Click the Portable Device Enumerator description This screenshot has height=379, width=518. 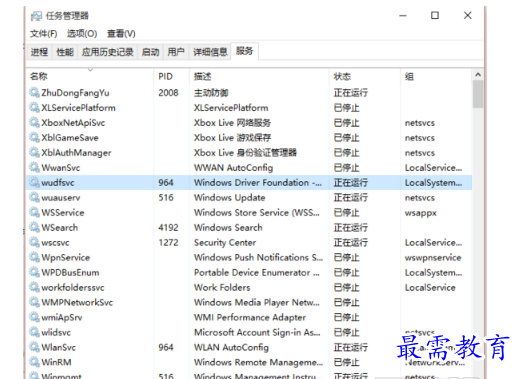coord(257,273)
